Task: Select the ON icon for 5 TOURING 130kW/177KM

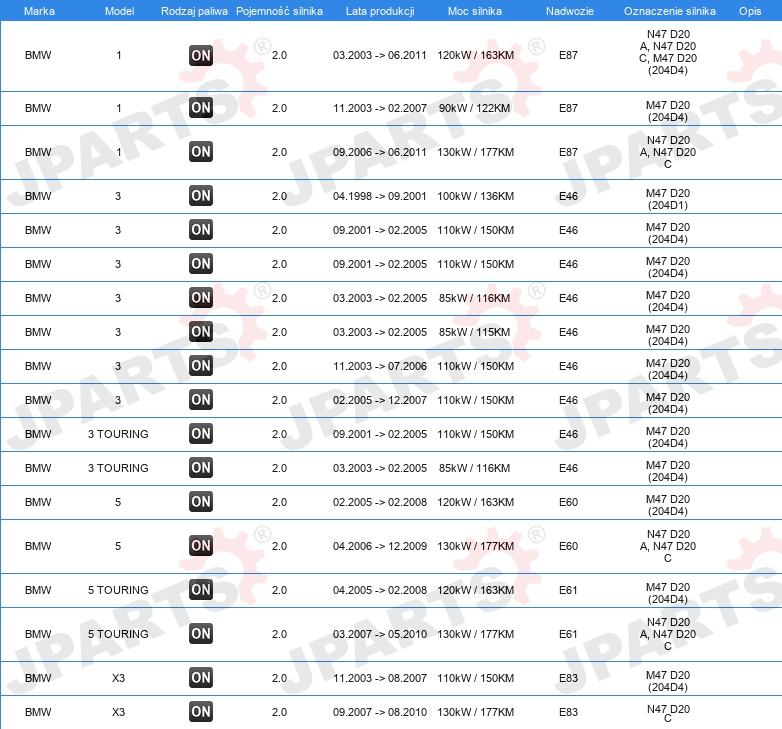Action: point(201,634)
